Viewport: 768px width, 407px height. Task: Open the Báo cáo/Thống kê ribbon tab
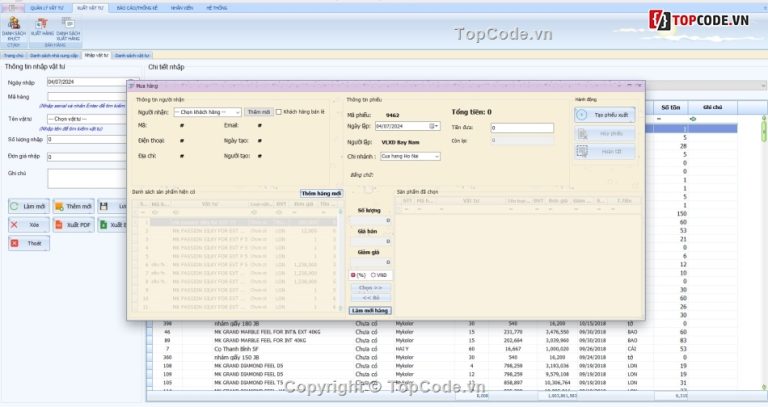pyautogui.click(x=137, y=8)
